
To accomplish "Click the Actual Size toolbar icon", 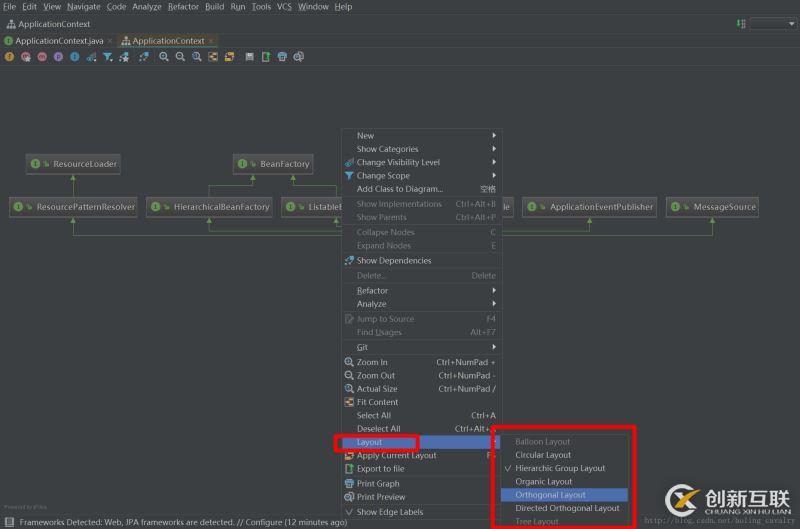I will [x=196, y=57].
